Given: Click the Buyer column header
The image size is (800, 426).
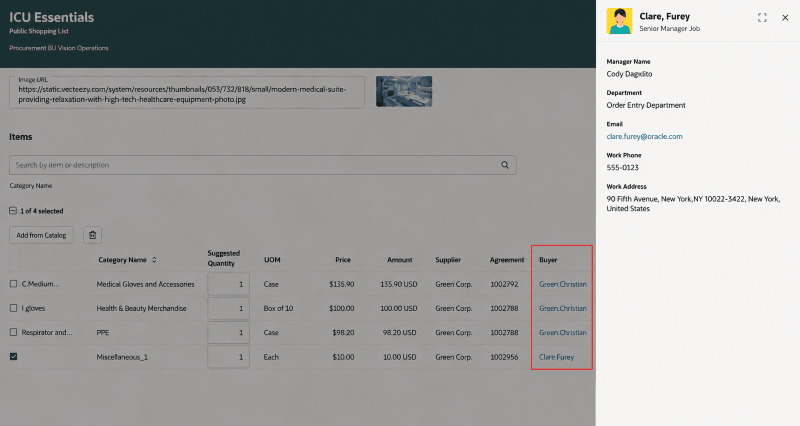Looking at the screenshot, I should coord(548,260).
